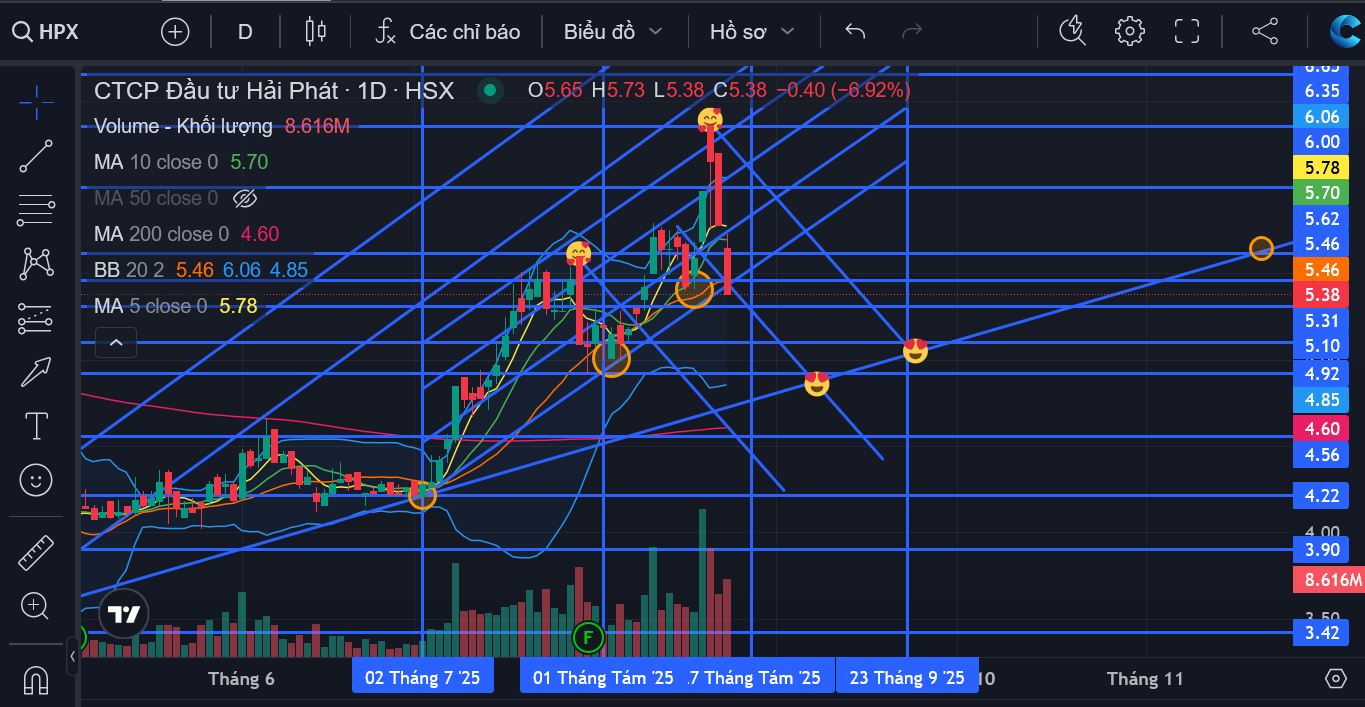Redo the last chart action
This screenshot has height=707, width=1365.
click(x=912, y=32)
